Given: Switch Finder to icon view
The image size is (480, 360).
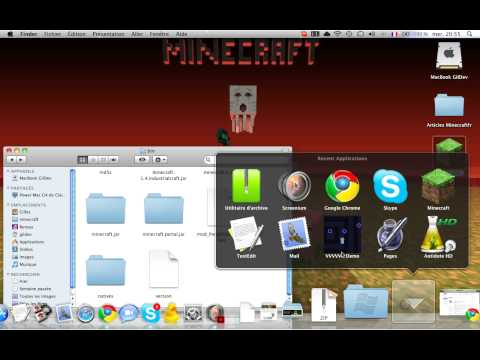Looking at the screenshot, I should tap(82, 160).
